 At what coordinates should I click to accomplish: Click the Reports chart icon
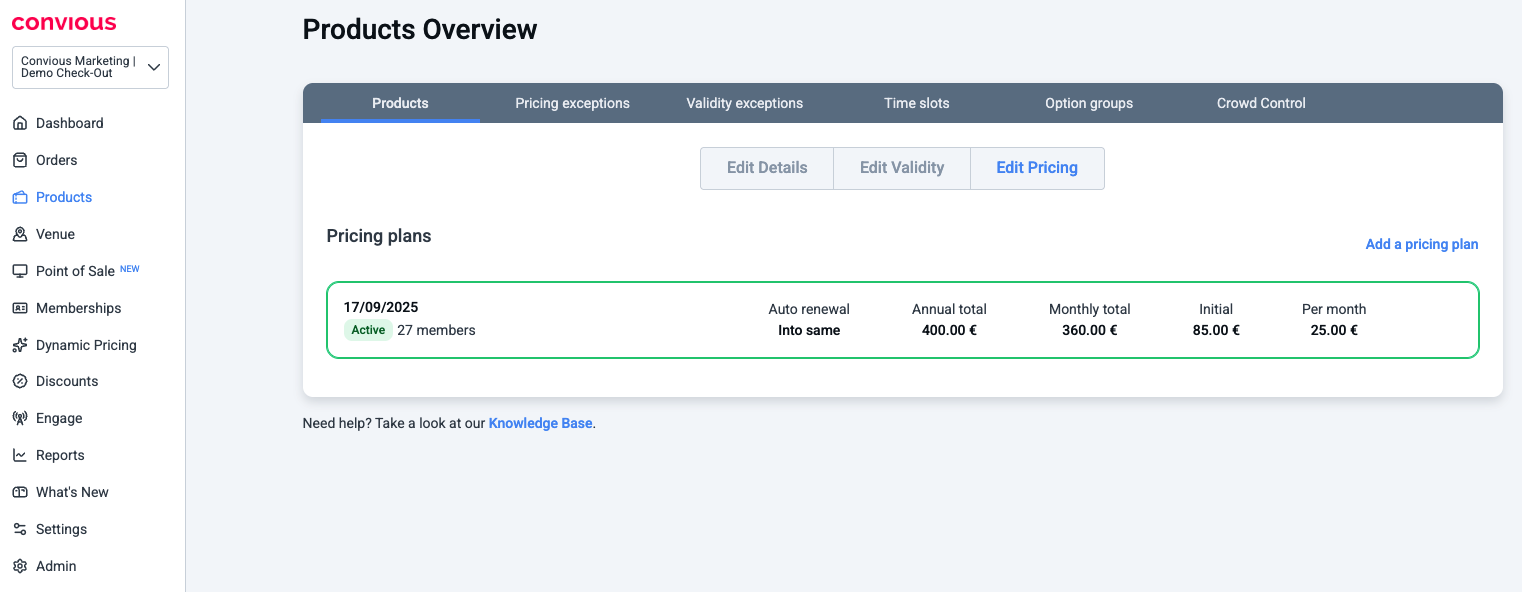pos(19,455)
